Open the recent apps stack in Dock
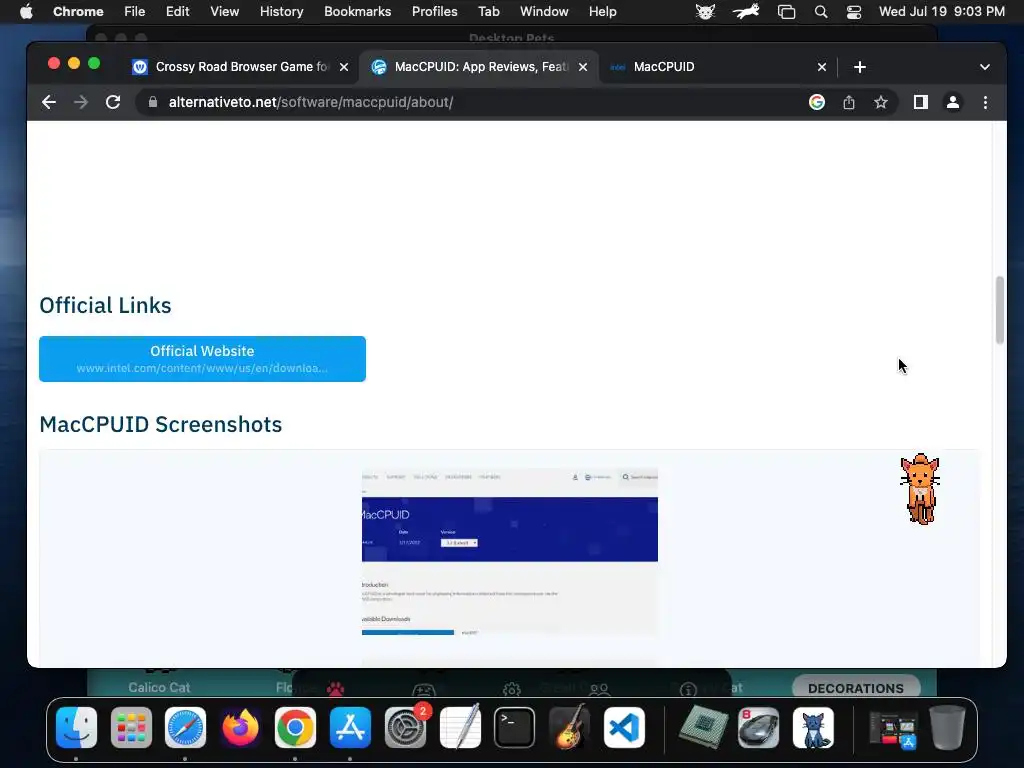The image size is (1024, 768). coord(893,729)
